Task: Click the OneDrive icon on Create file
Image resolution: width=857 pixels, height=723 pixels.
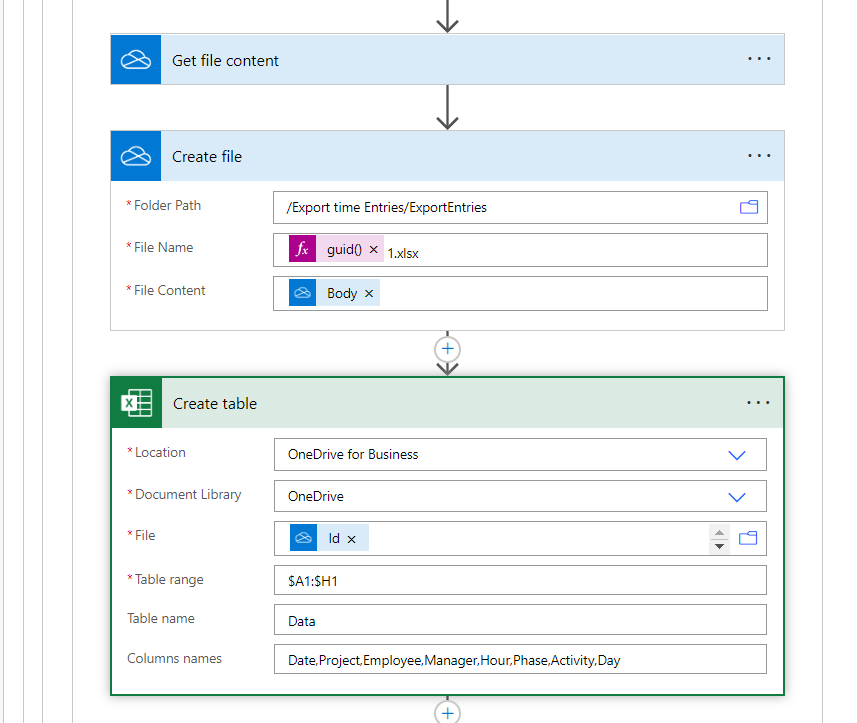Action: click(x=135, y=156)
